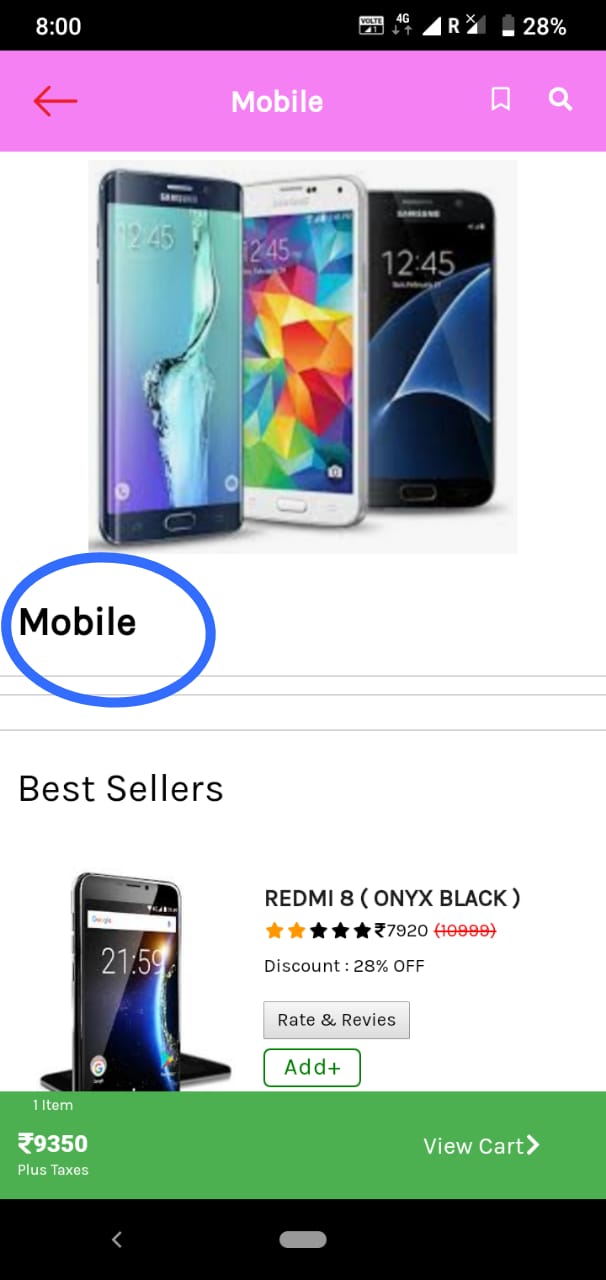This screenshot has width=606, height=1280.
Task: Select the Mobile category heading
Action: coord(77,622)
